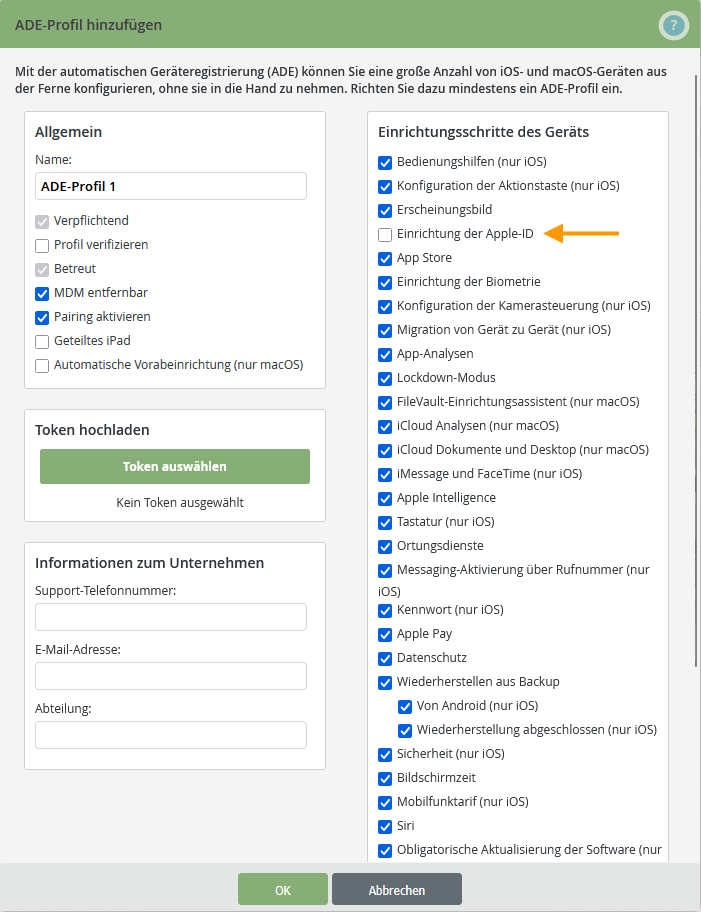
Task: Confirm the profile with OK
Action: pyautogui.click(x=282, y=889)
